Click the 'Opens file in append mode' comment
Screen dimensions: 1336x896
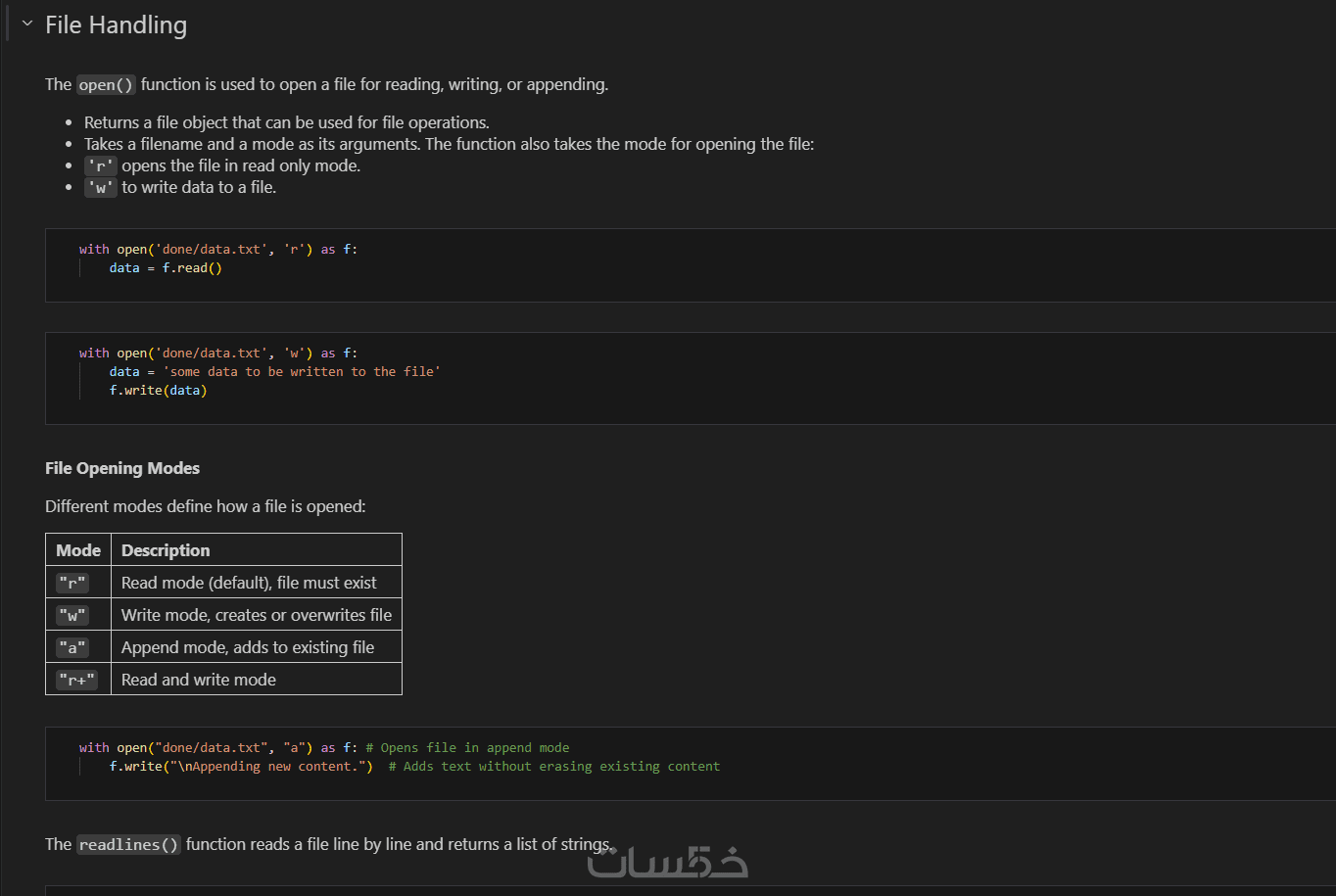point(475,748)
